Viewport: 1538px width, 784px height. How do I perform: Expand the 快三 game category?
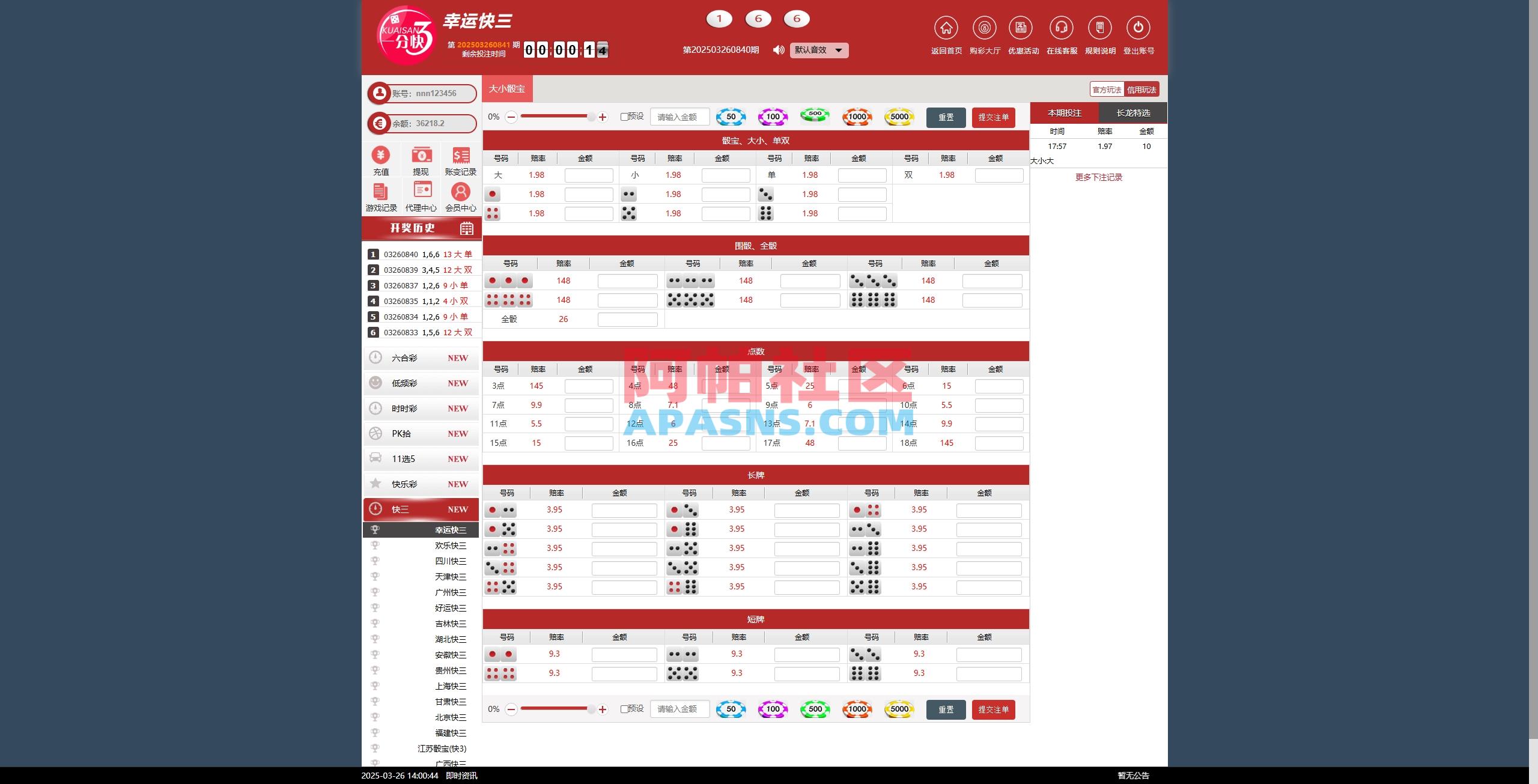421,509
